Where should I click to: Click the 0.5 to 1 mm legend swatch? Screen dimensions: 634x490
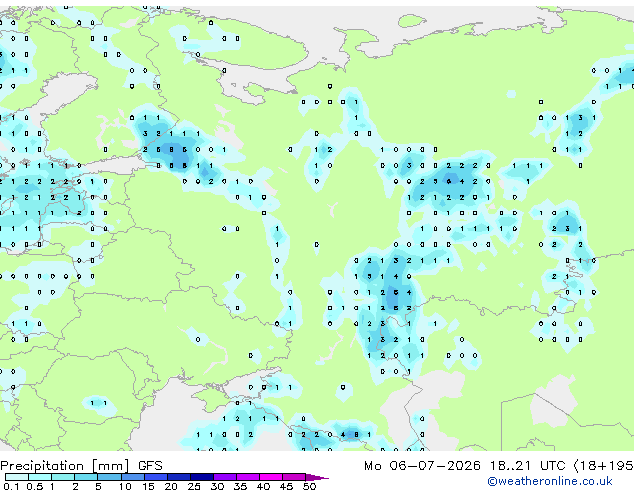(40, 477)
